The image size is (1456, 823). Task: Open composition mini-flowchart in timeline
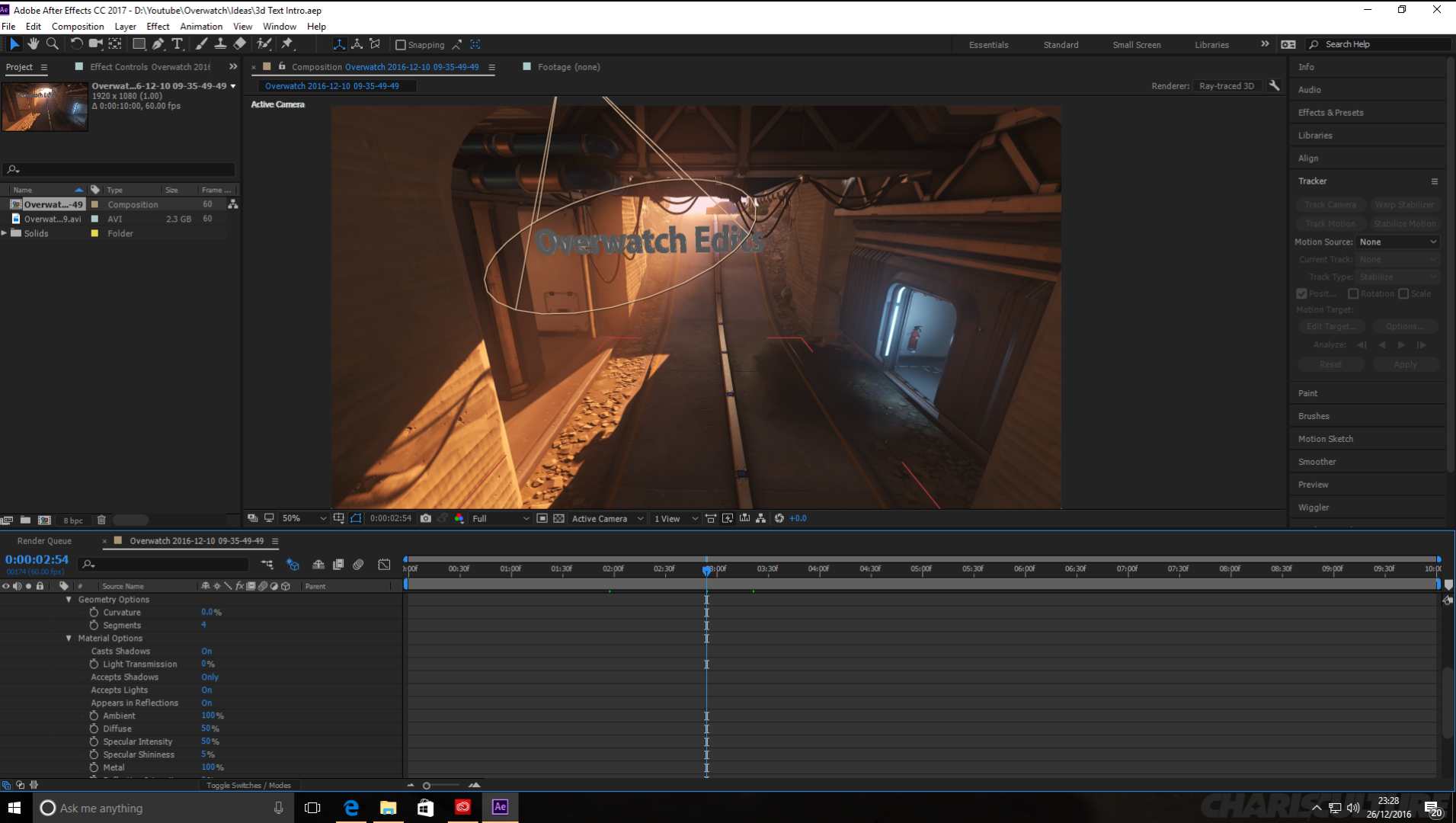click(267, 565)
